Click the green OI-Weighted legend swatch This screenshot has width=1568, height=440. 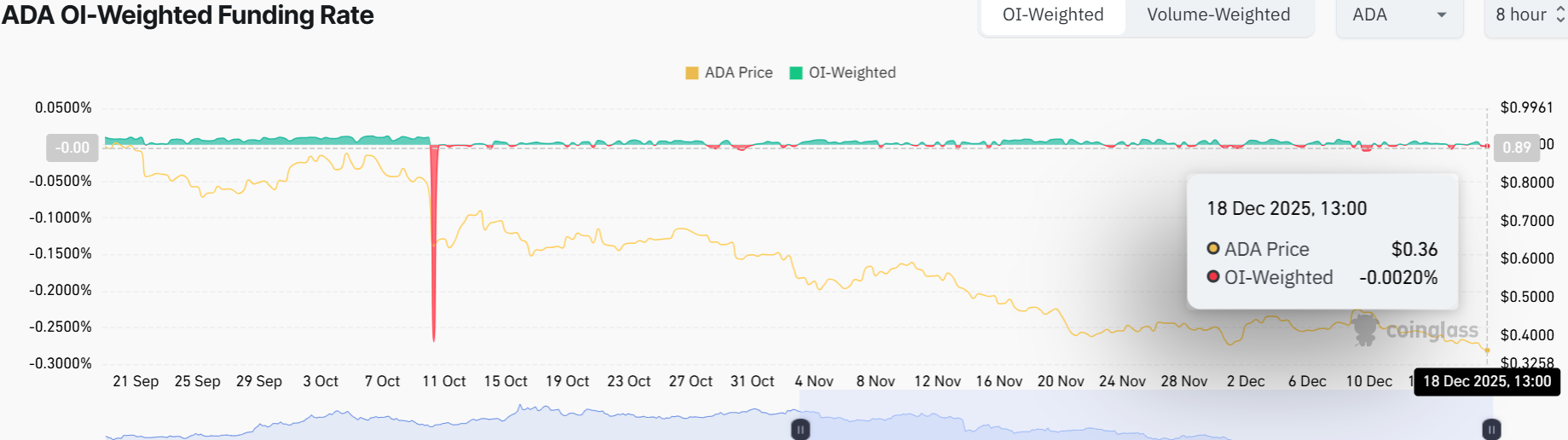796,73
